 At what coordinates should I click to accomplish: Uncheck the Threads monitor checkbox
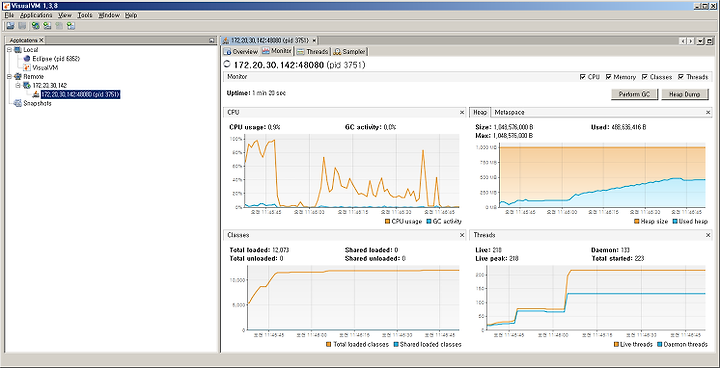pos(681,77)
